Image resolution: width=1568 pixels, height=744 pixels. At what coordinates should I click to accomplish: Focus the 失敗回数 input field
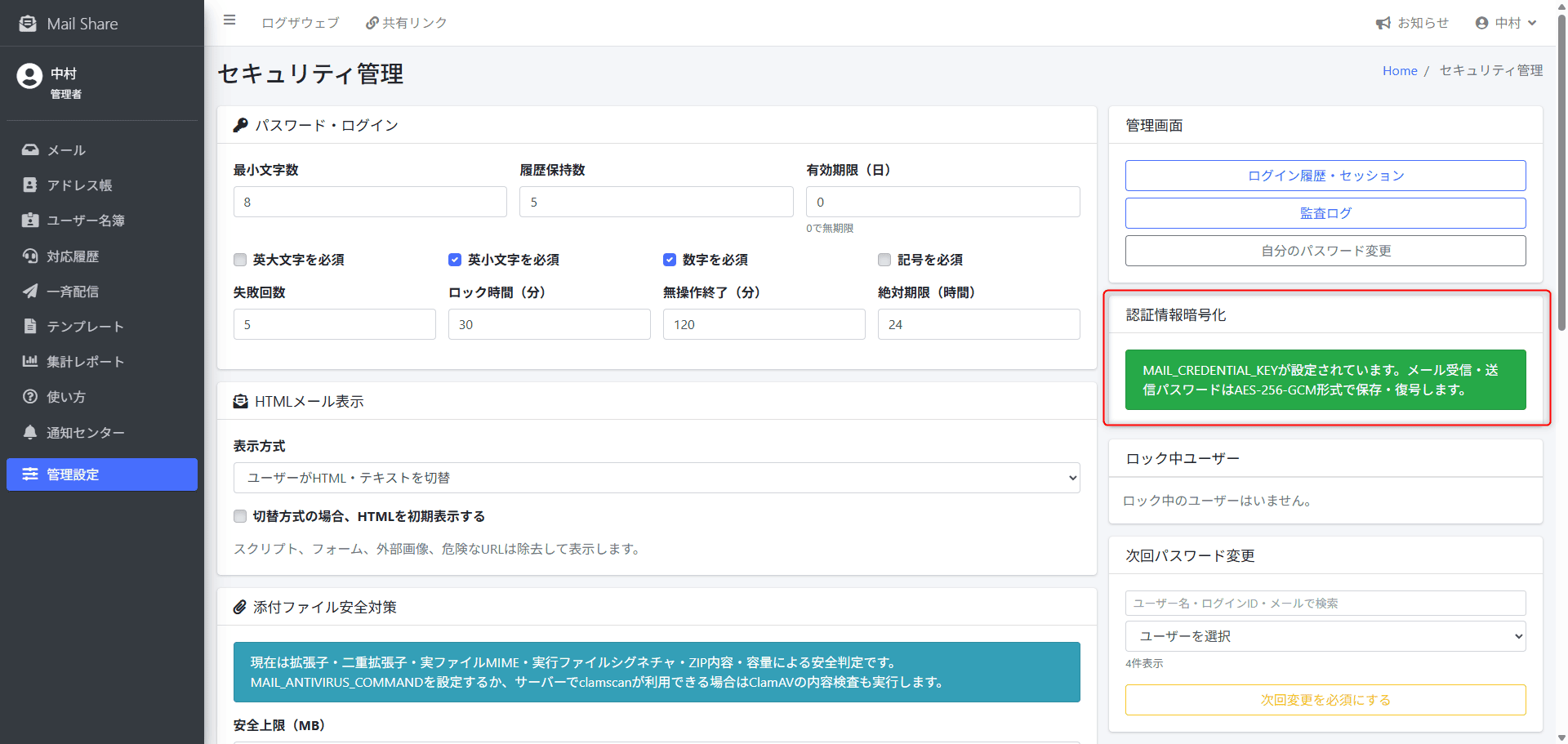coord(335,324)
